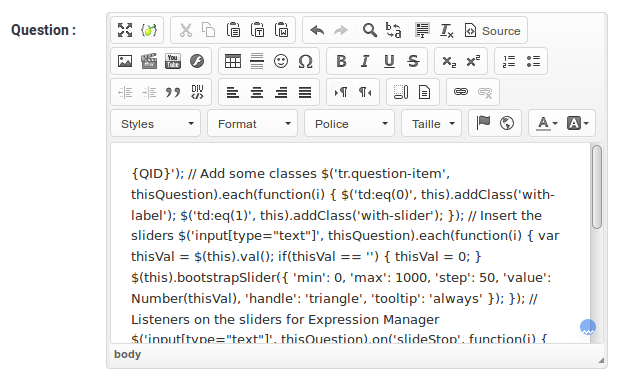The width and height of the screenshot is (617, 376).
Task: Open the Police font dropdown
Action: tap(349, 123)
